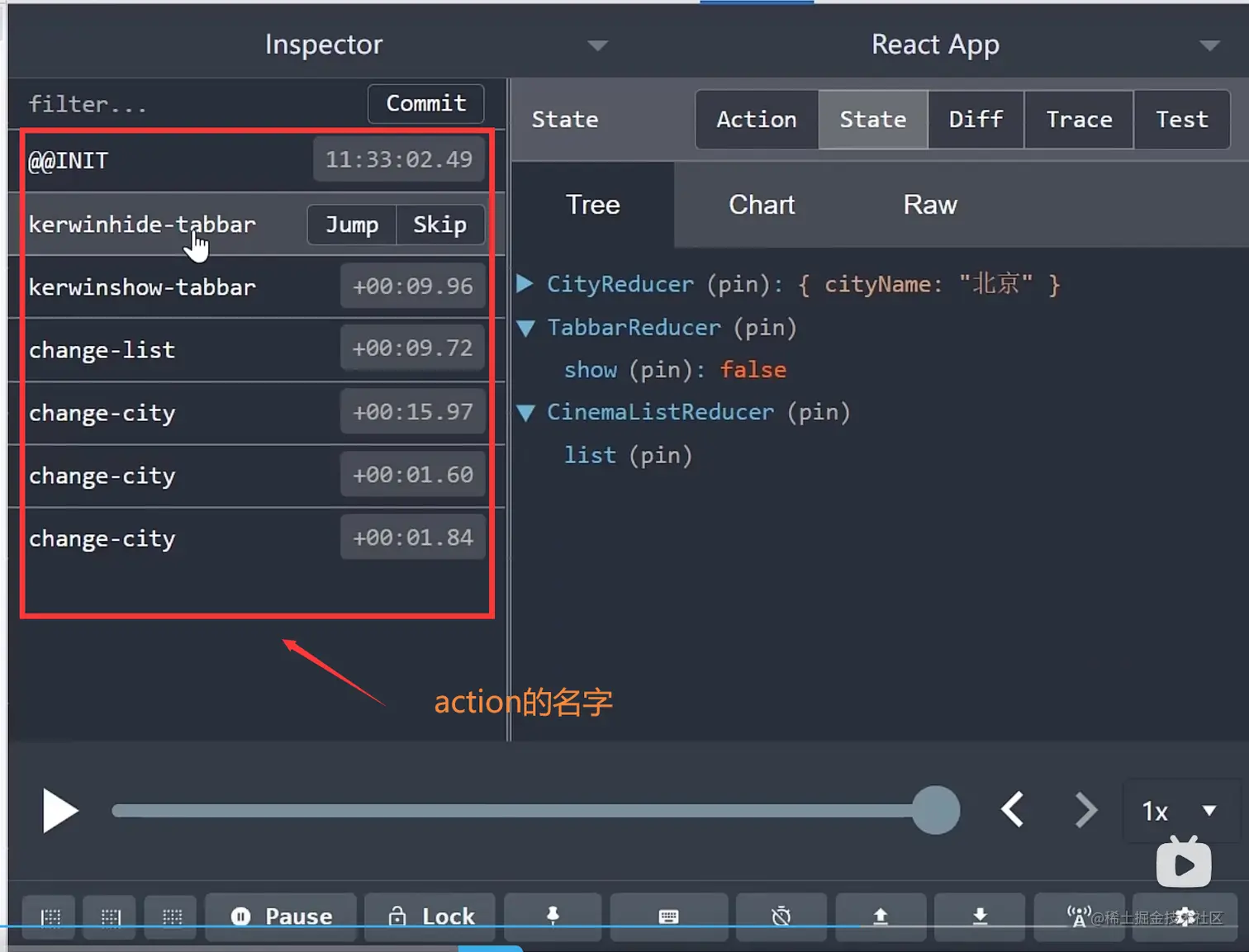The height and width of the screenshot is (952, 1249).
Task: Click the +00:09.96 time badge
Action: (413, 286)
